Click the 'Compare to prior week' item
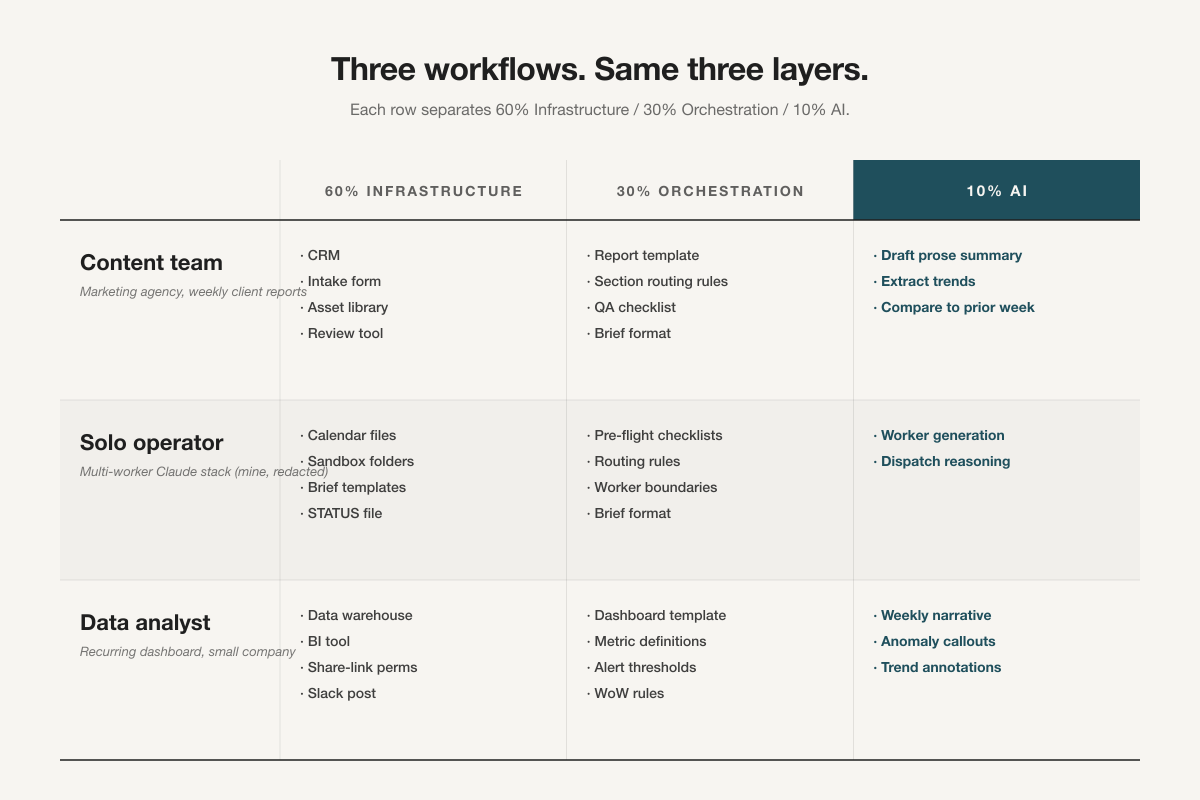Image resolution: width=1200 pixels, height=800 pixels. (x=954, y=307)
